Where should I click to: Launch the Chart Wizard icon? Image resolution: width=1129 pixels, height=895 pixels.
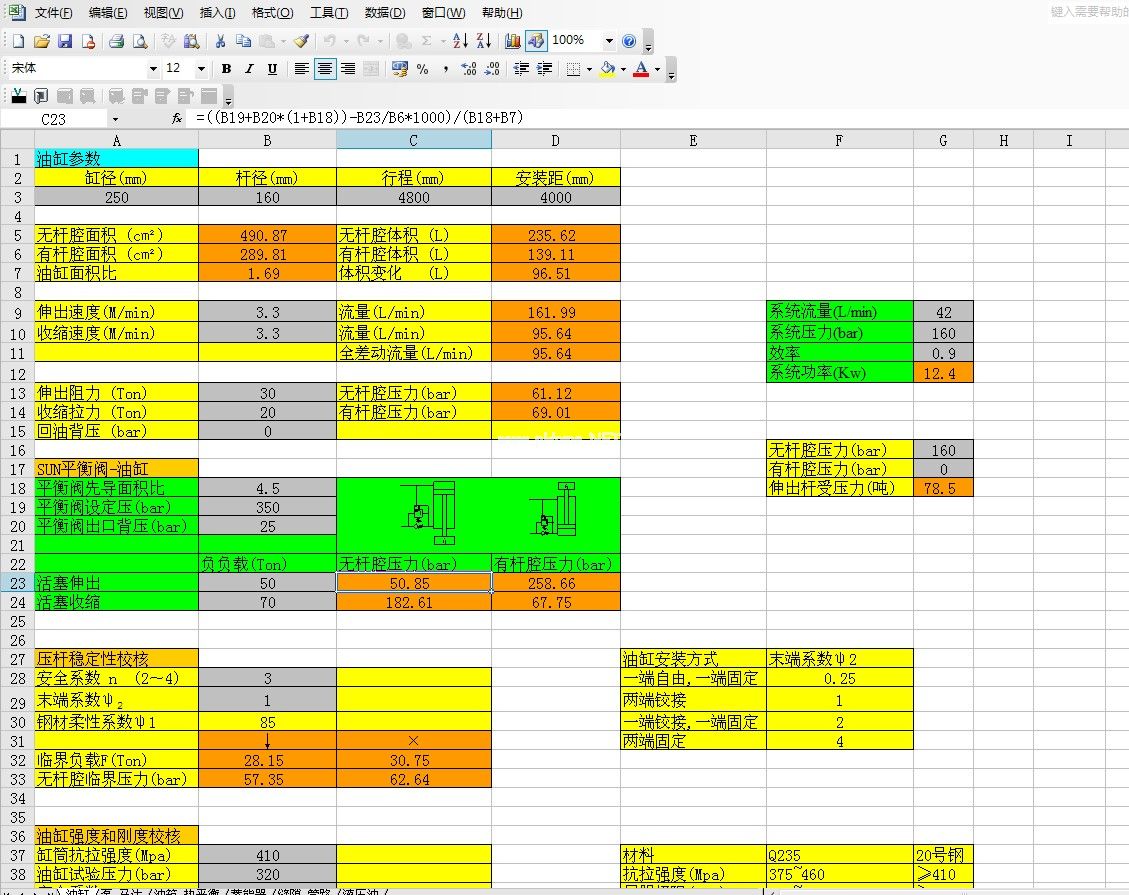pyautogui.click(x=513, y=41)
